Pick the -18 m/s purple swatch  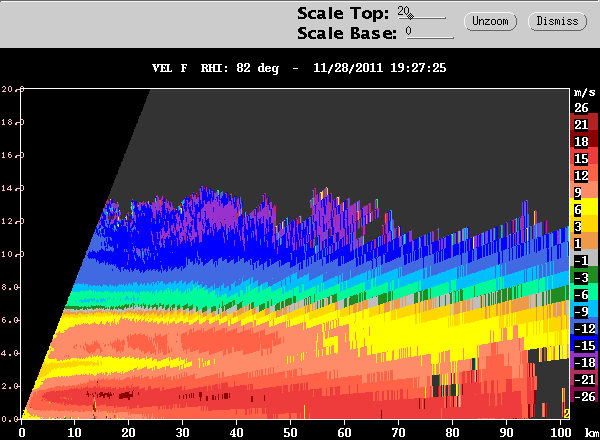584,360
